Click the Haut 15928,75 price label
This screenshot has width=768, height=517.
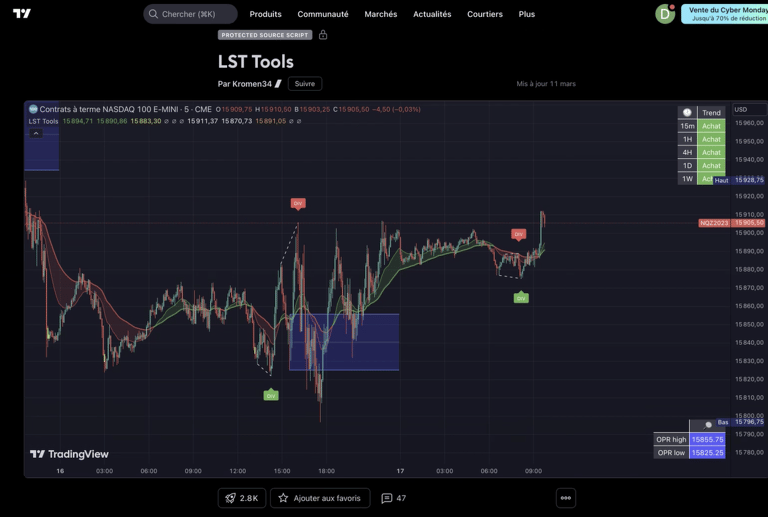click(x=739, y=180)
